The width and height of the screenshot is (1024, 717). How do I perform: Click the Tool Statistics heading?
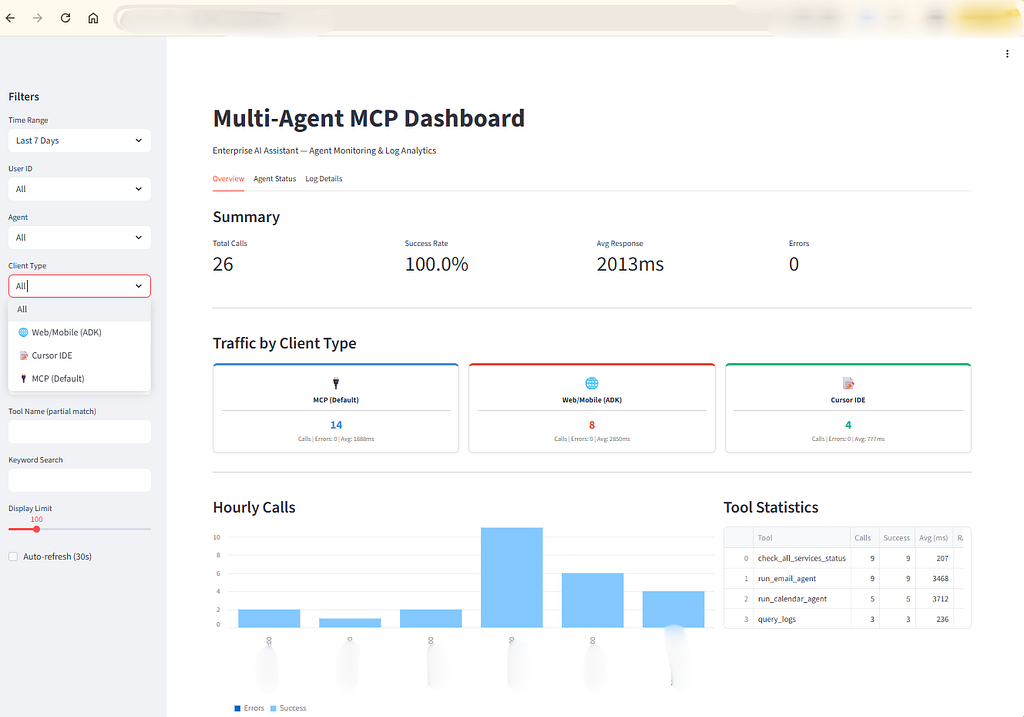771,507
